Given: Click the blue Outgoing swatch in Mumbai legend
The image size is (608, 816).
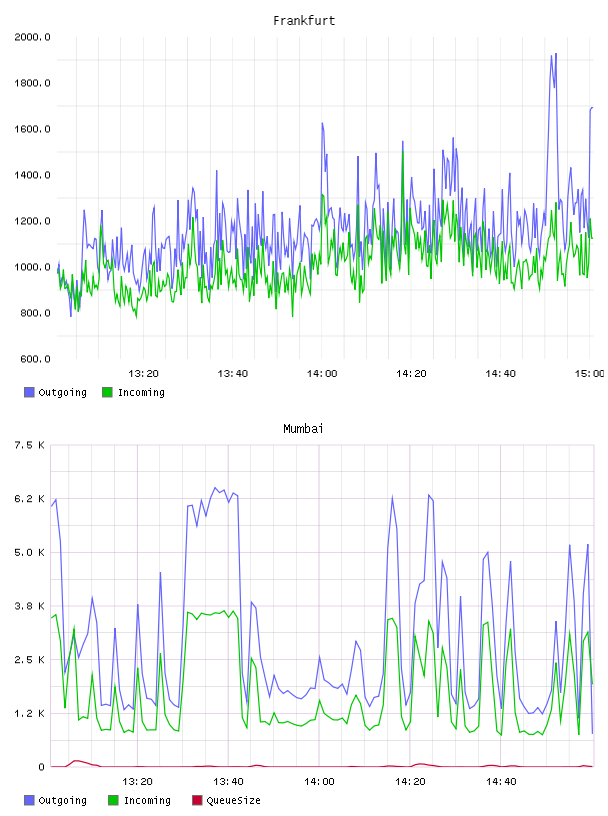Looking at the screenshot, I should click(29, 800).
